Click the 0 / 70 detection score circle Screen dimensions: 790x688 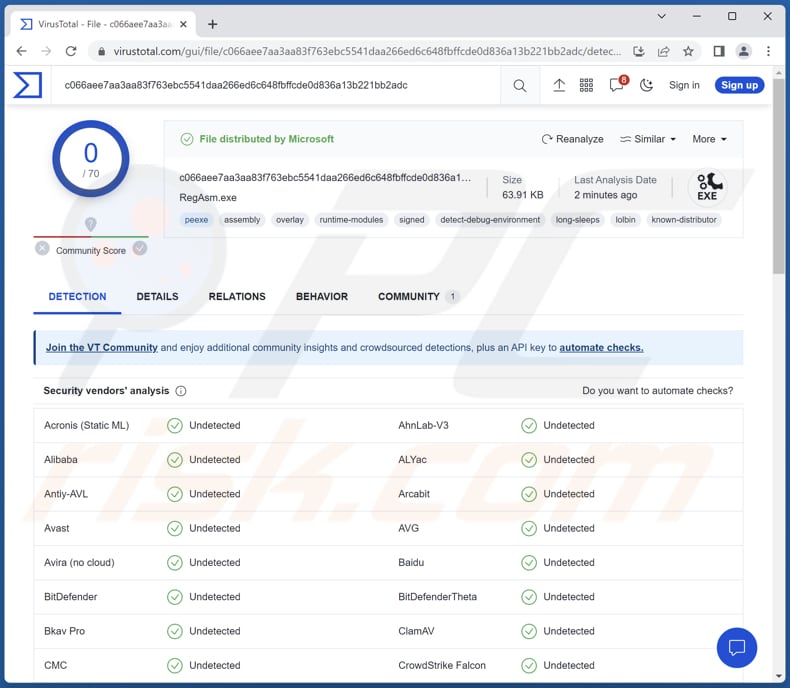[x=91, y=159]
